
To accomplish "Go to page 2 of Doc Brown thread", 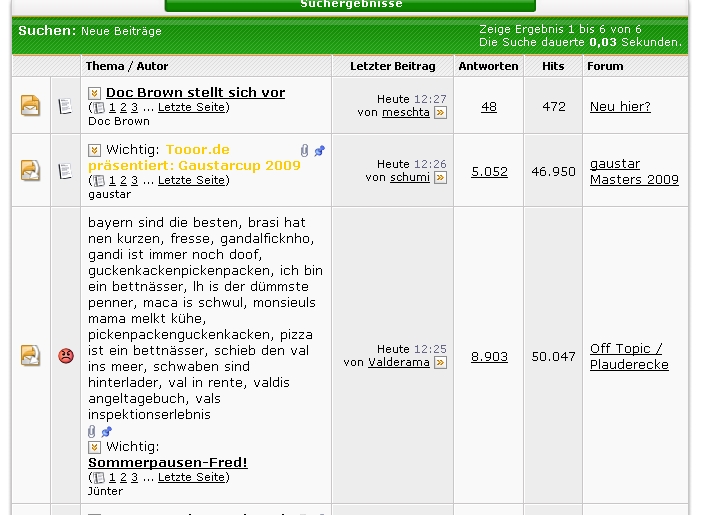I will pos(124,107).
